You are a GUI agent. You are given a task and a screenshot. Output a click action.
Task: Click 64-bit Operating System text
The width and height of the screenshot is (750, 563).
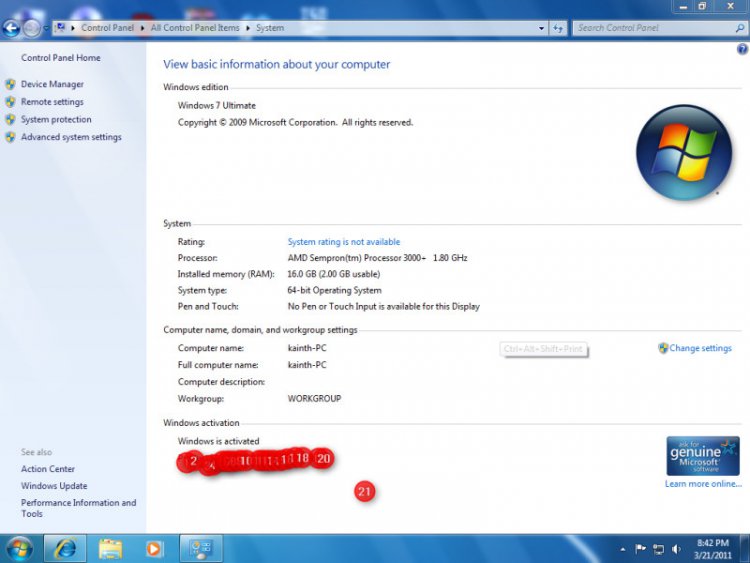click(334, 290)
